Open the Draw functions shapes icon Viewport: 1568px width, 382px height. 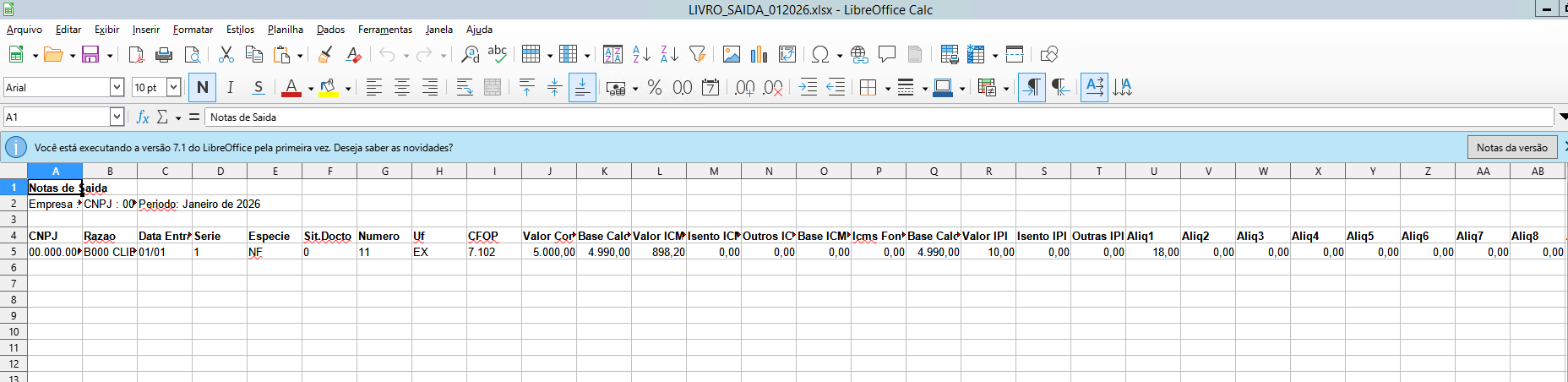pos(1049,55)
